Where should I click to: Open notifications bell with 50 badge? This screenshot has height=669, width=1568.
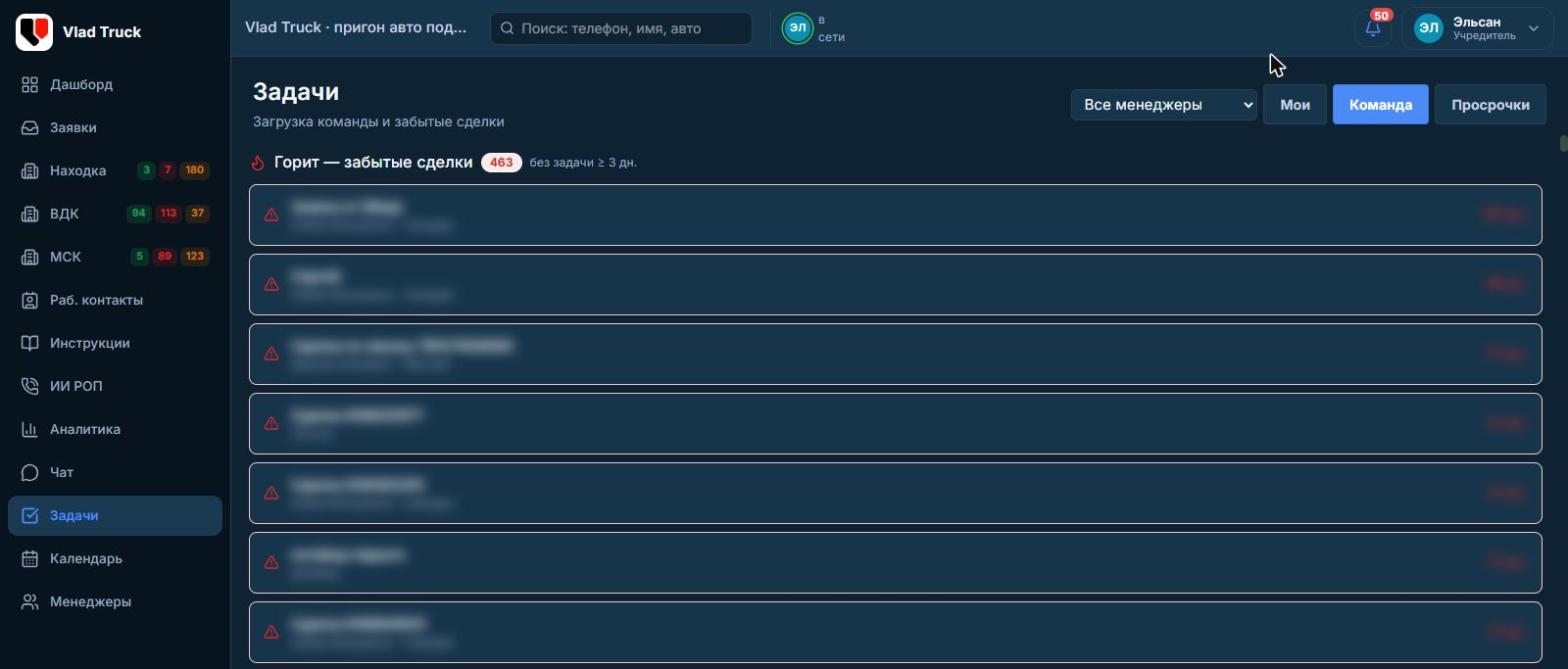pyautogui.click(x=1373, y=28)
